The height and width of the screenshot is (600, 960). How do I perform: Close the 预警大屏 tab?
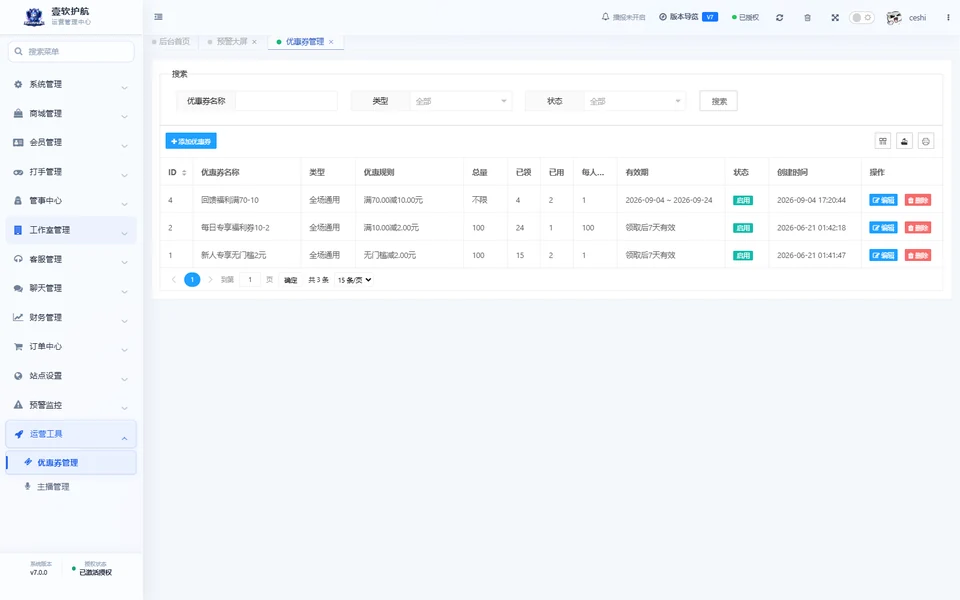click(255, 42)
